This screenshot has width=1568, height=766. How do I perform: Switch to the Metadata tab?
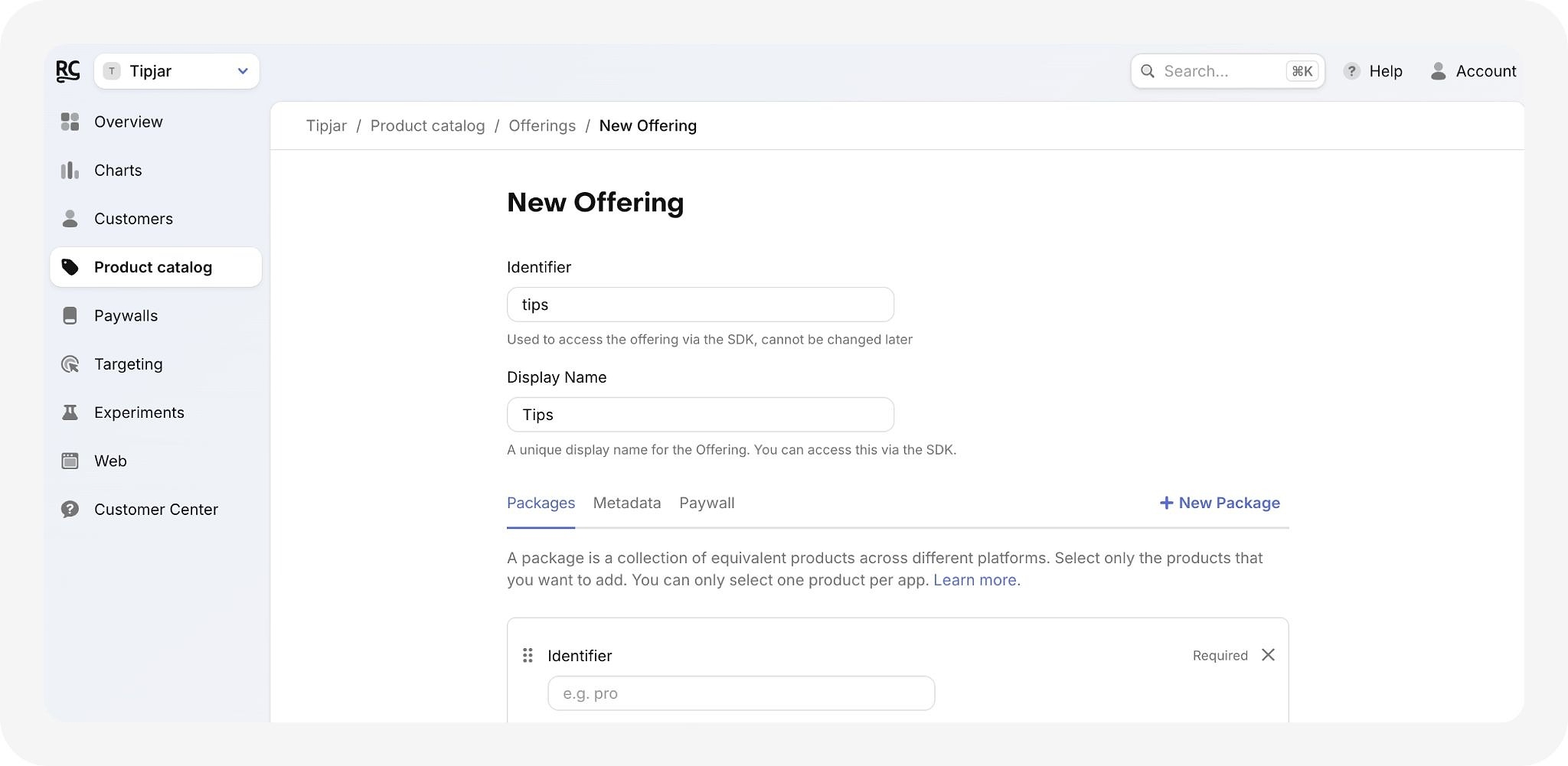click(x=627, y=503)
